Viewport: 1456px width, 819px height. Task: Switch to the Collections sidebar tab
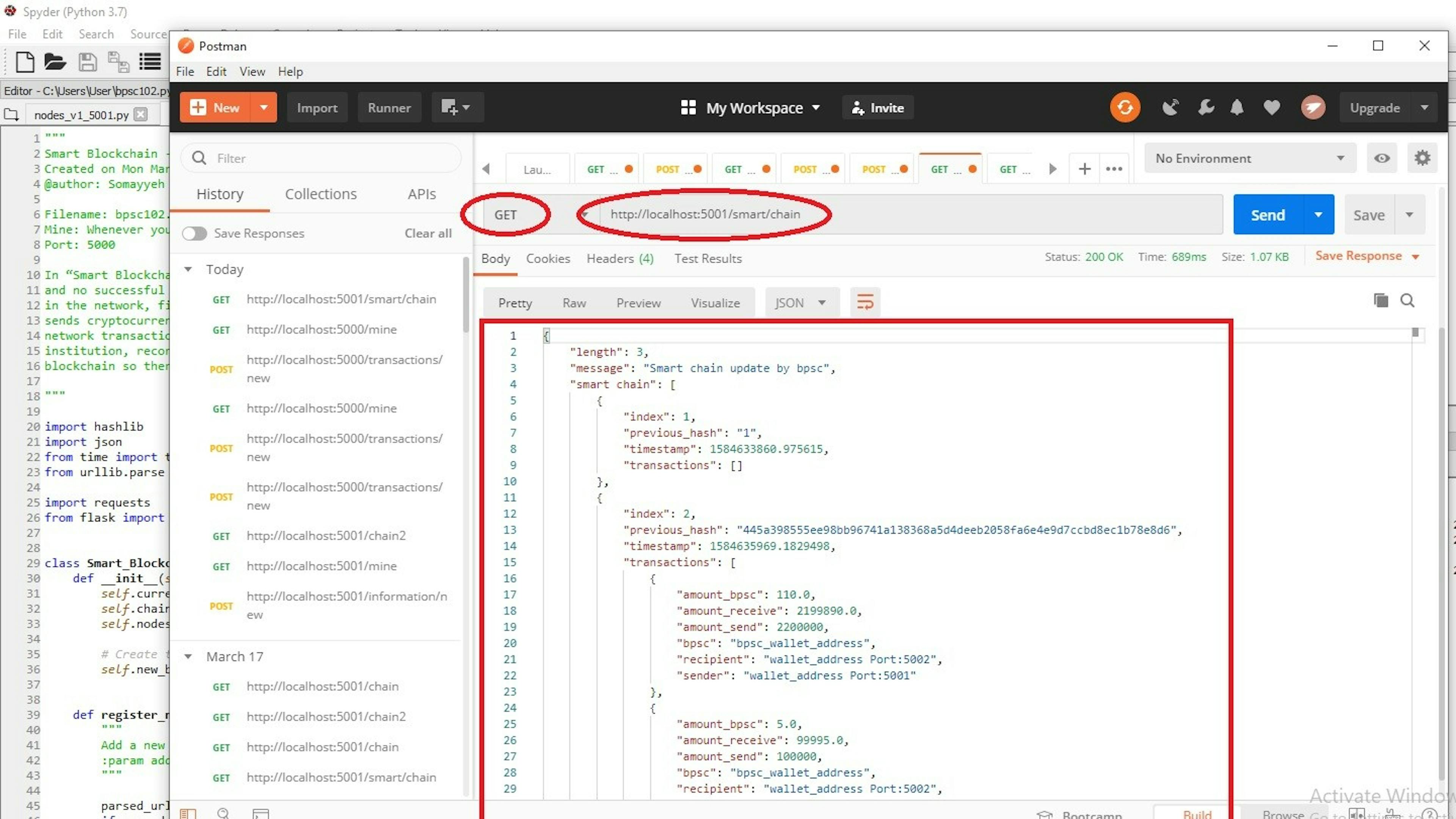320,194
